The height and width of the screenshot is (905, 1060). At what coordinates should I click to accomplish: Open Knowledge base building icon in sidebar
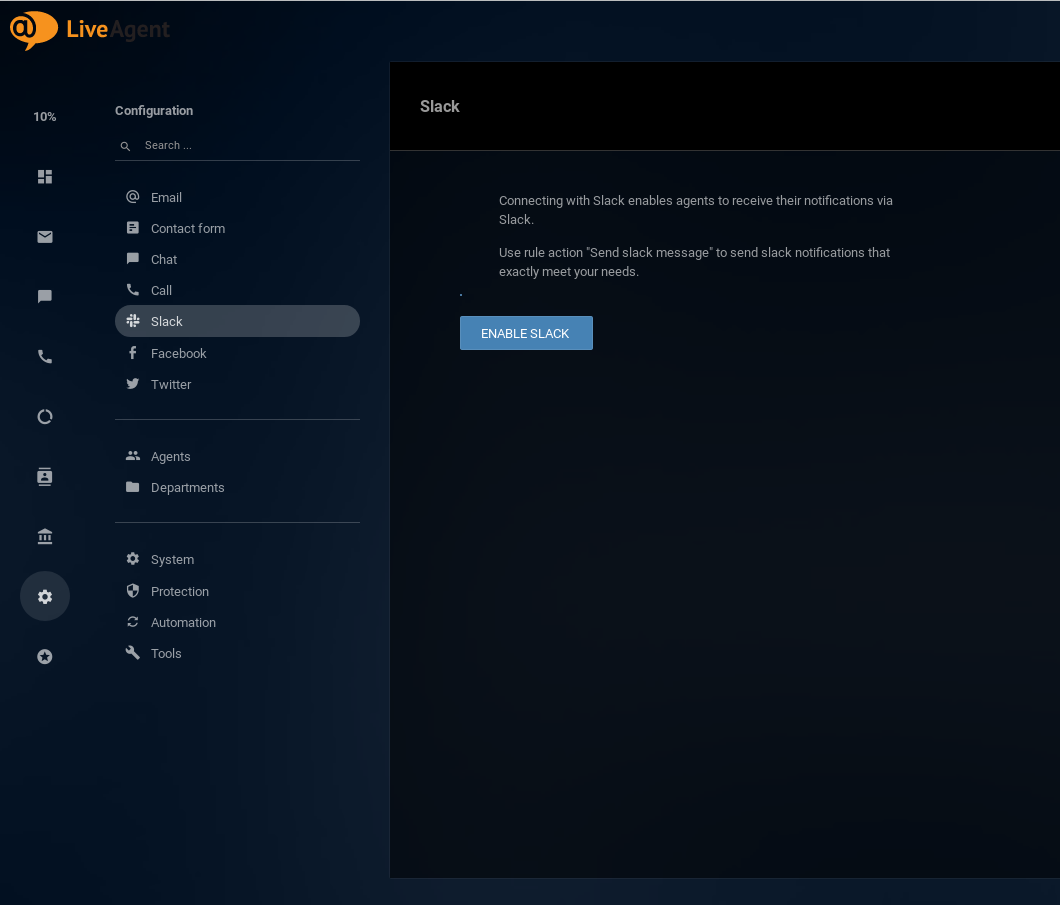[x=45, y=537]
